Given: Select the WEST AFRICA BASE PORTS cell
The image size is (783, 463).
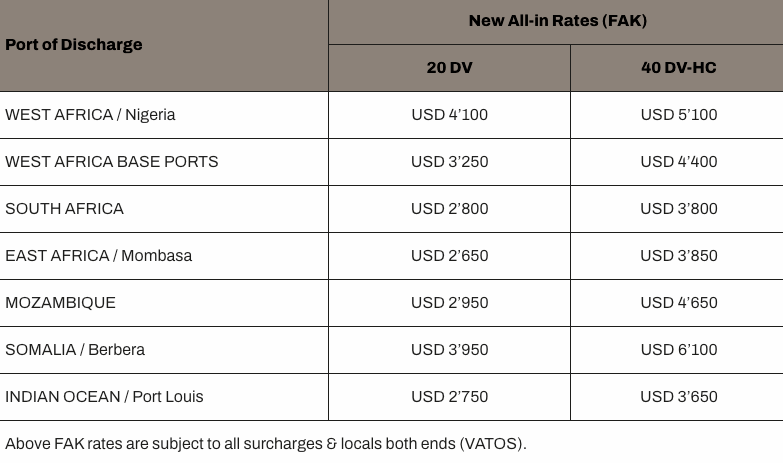Looking at the screenshot, I should pyautogui.click(x=111, y=162).
